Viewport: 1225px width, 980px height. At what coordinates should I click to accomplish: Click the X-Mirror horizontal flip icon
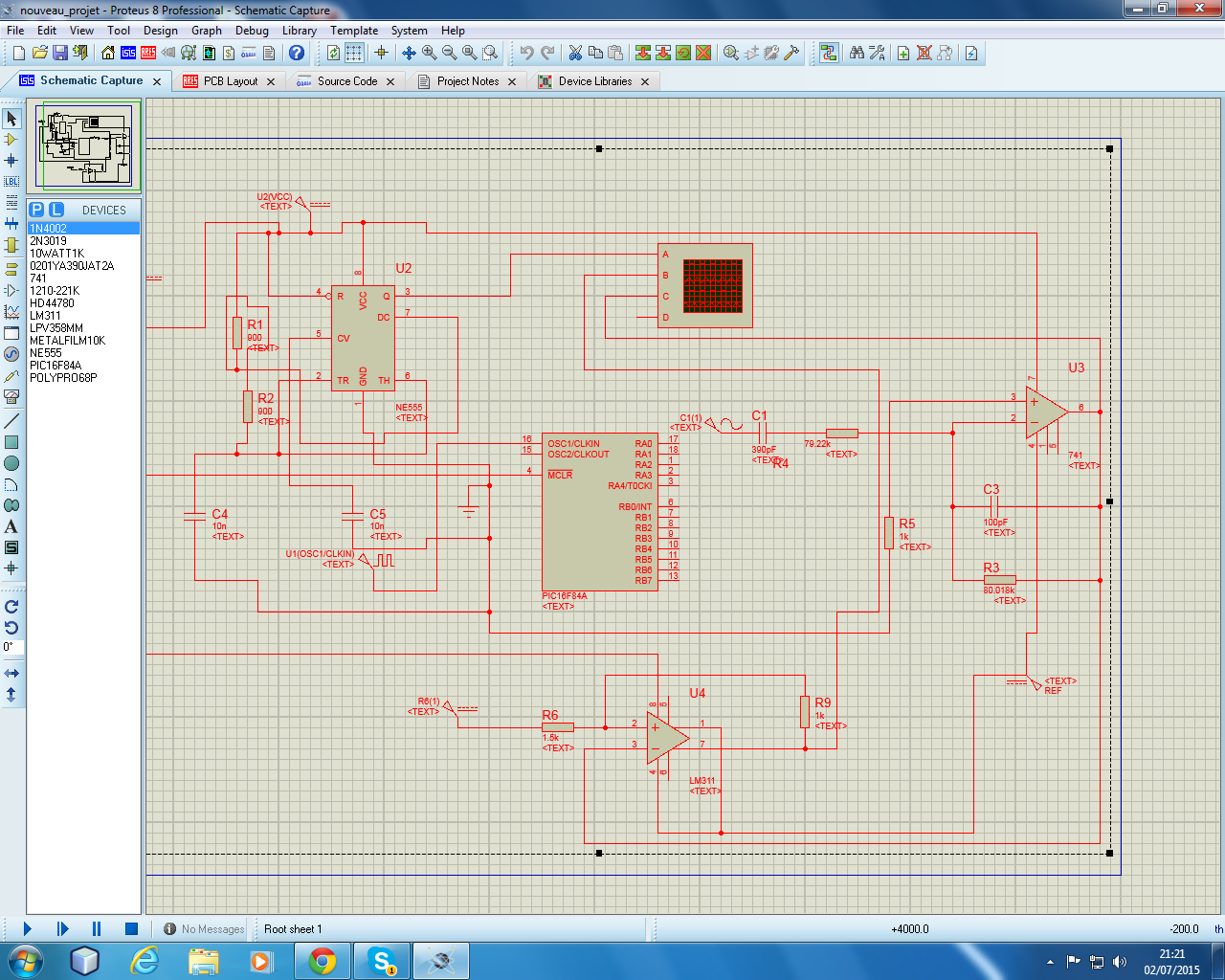click(11, 674)
